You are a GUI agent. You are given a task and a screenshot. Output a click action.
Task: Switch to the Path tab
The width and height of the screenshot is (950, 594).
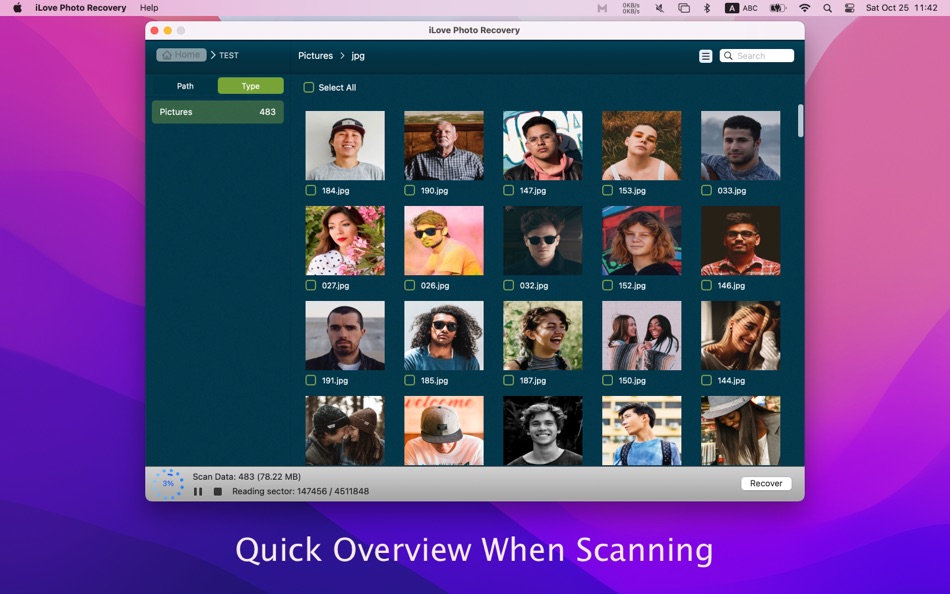184,86
